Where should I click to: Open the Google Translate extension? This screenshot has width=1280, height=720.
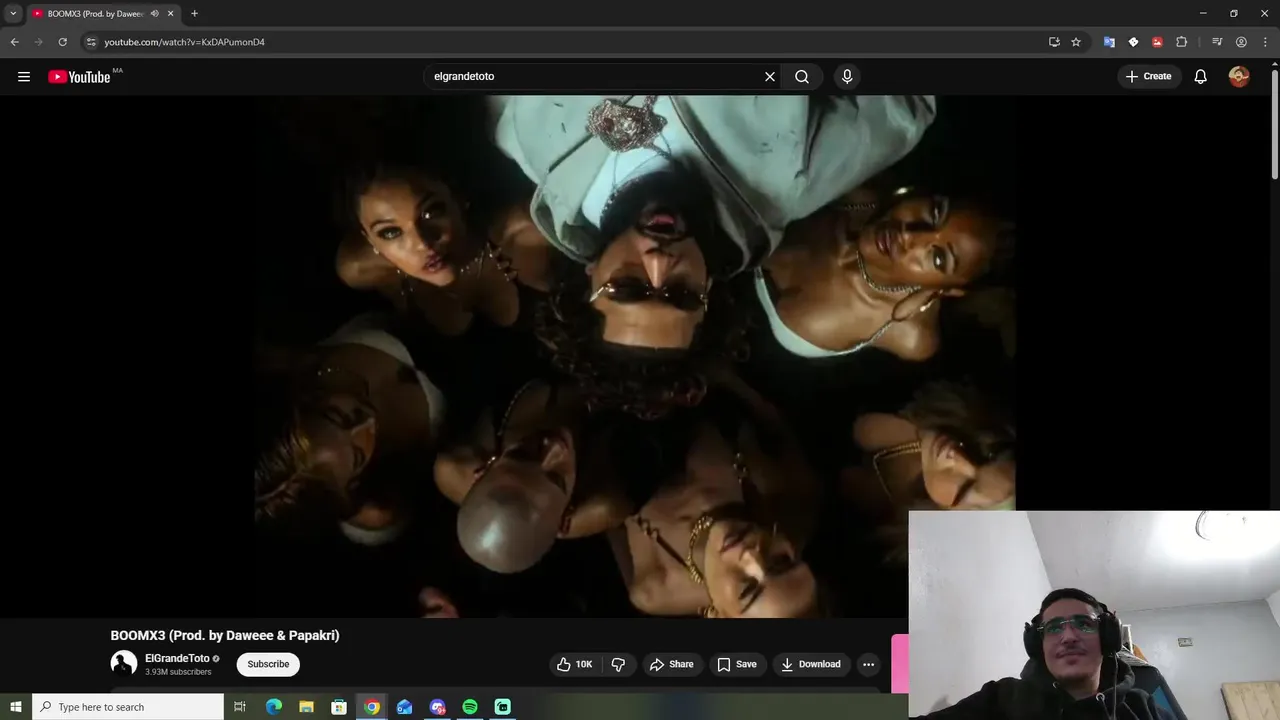pos(1109,42)
